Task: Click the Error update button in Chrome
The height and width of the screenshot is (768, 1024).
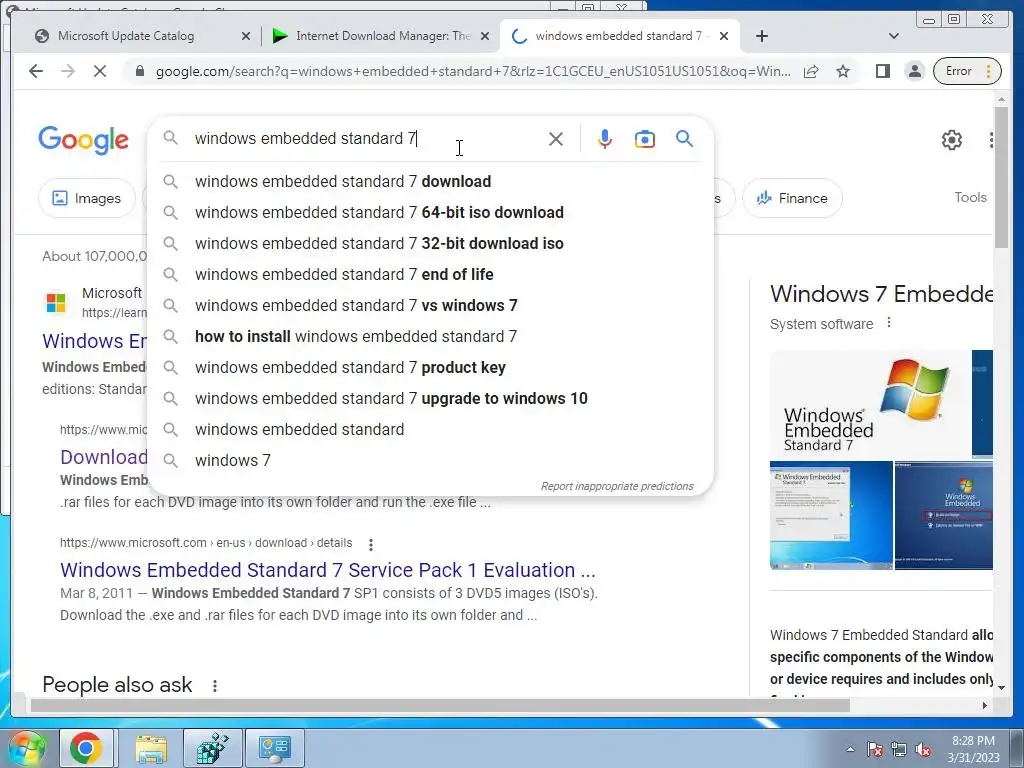Action: pos(967,71)
